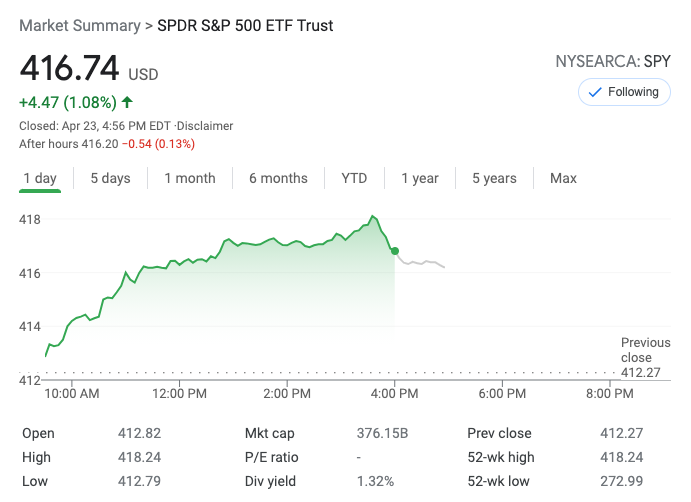Select the 1 day tab
Image resolution: width=691 pixels, height=502 pixels.
point(40,178)
